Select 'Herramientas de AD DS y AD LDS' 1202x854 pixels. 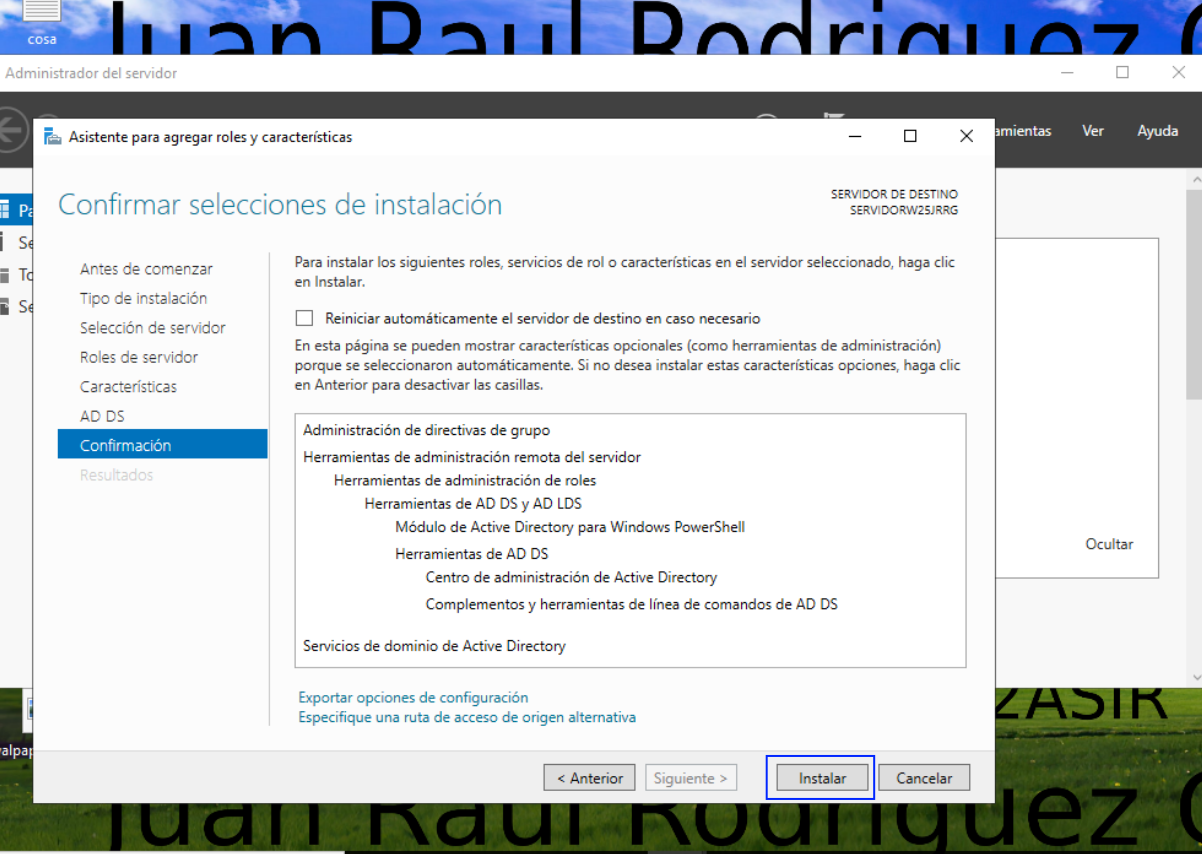(x=473, y=504)
